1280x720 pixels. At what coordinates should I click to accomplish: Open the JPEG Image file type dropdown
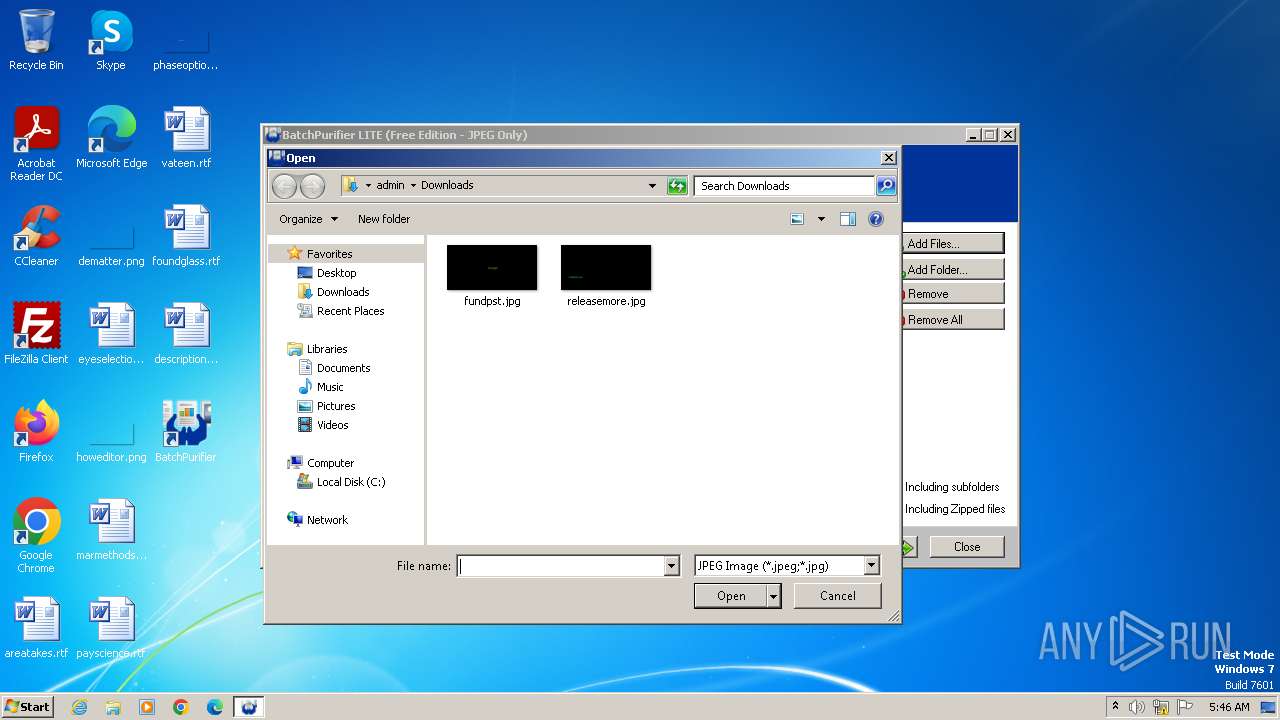(786, 566)
